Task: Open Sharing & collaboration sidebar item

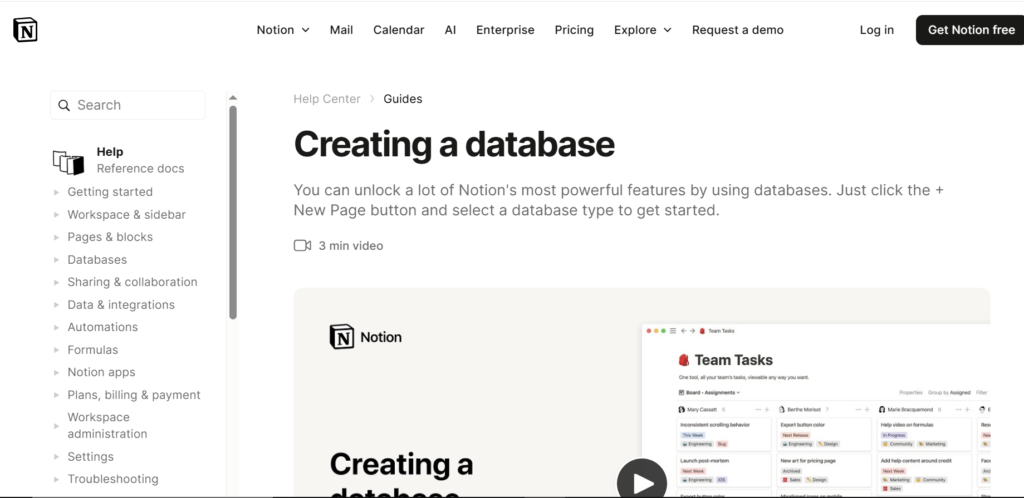Action: click(x=132, y=282)
